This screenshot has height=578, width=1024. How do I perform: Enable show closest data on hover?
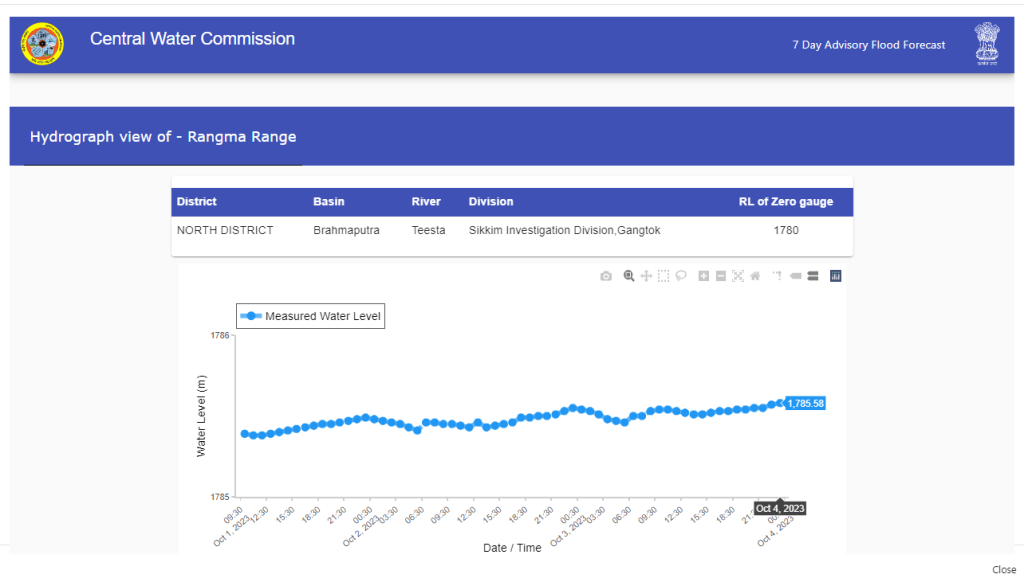(x=796, y=276)
